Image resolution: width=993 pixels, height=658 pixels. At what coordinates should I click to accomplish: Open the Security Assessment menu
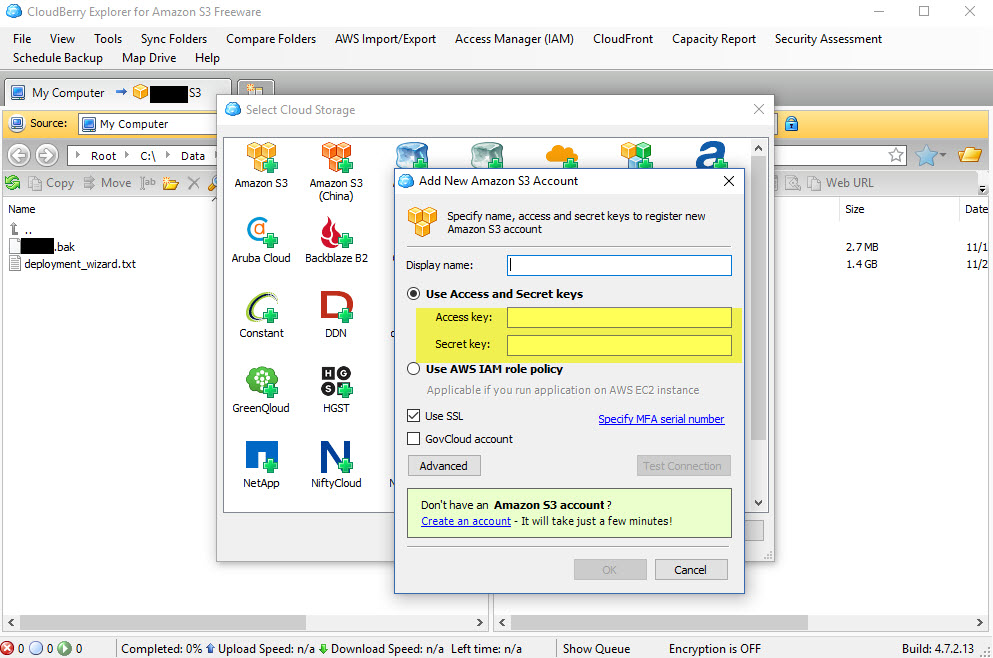(x=828, y=39)
